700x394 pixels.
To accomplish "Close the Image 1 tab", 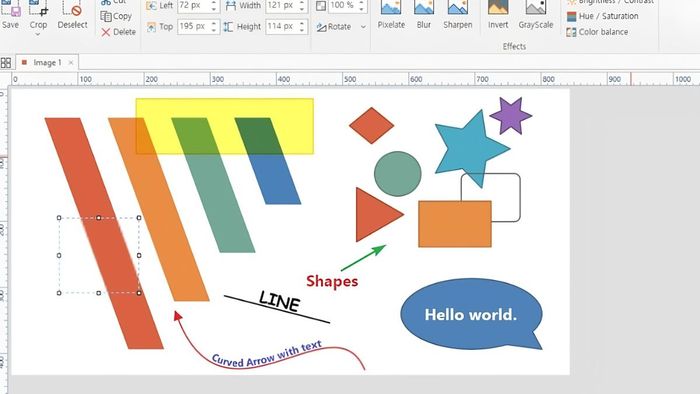I will [x=71, y=62].
